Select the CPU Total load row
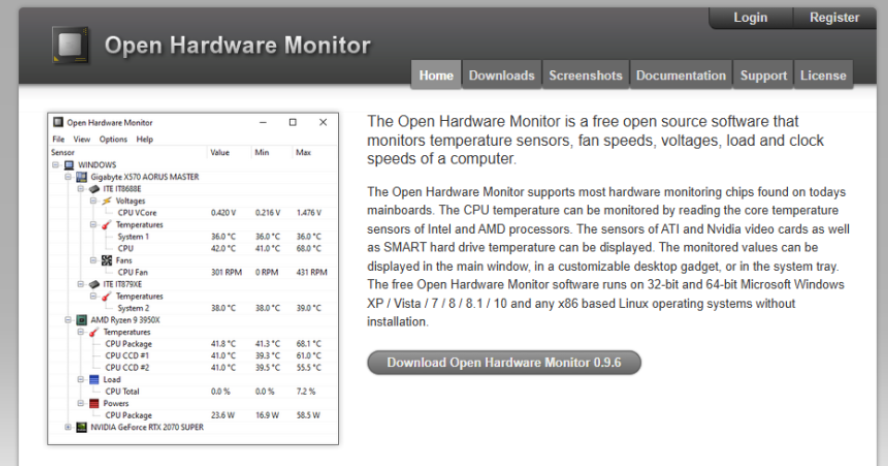The image size is (888, 466). (193, 391)
